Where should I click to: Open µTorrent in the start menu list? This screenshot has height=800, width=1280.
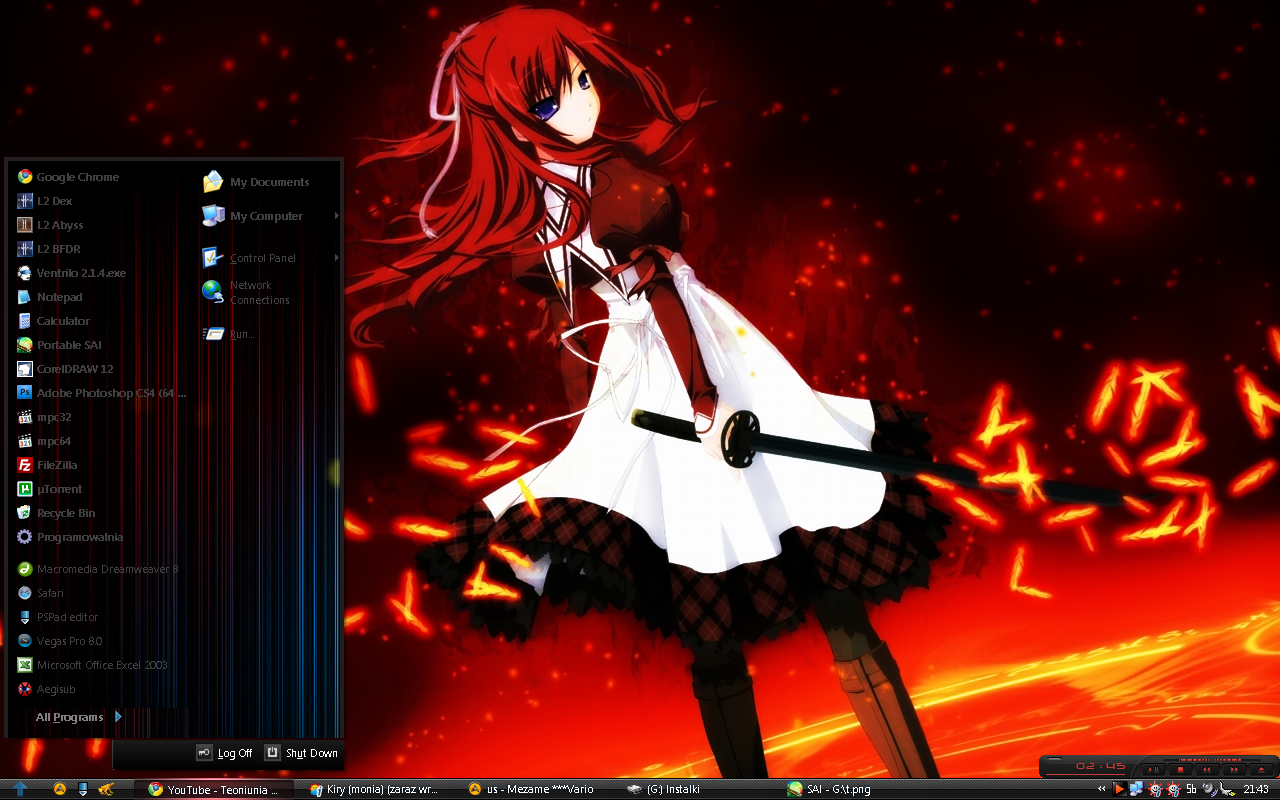[59, 489]
